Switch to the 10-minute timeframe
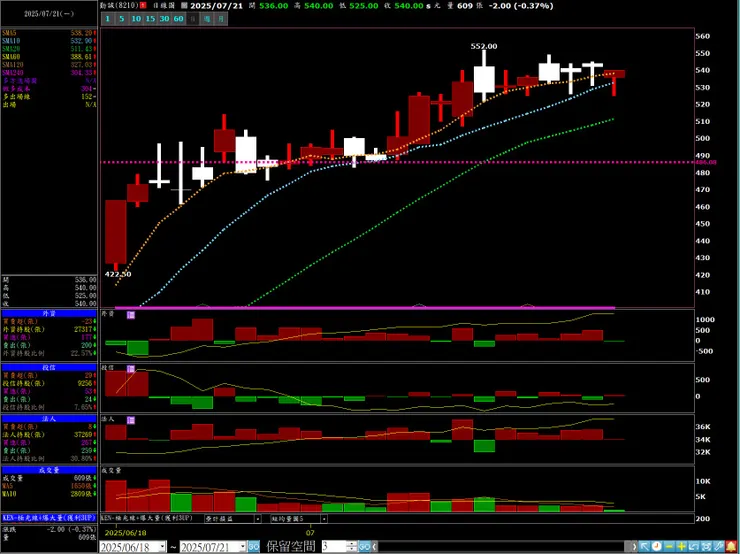 tap(136, 19)
